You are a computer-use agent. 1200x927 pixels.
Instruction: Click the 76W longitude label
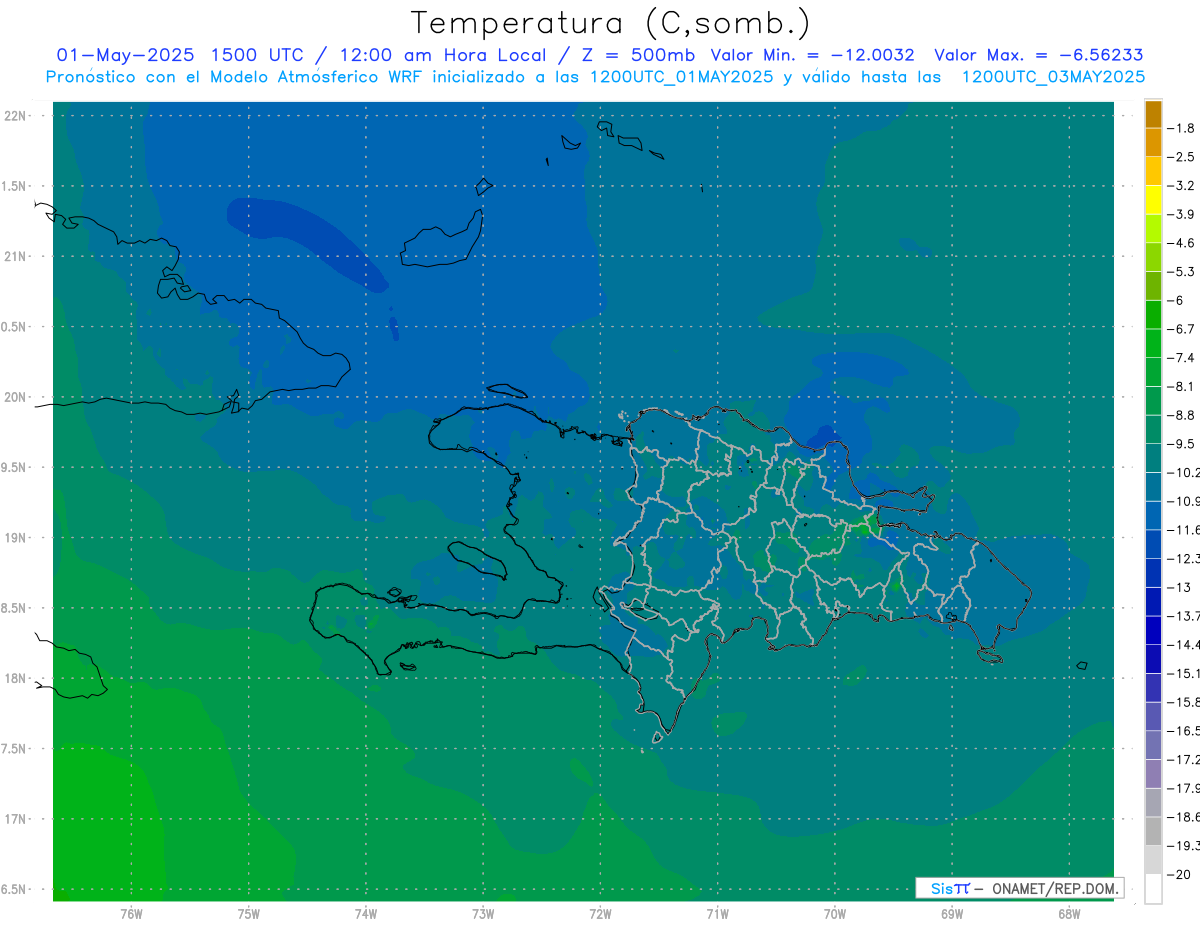131,914
